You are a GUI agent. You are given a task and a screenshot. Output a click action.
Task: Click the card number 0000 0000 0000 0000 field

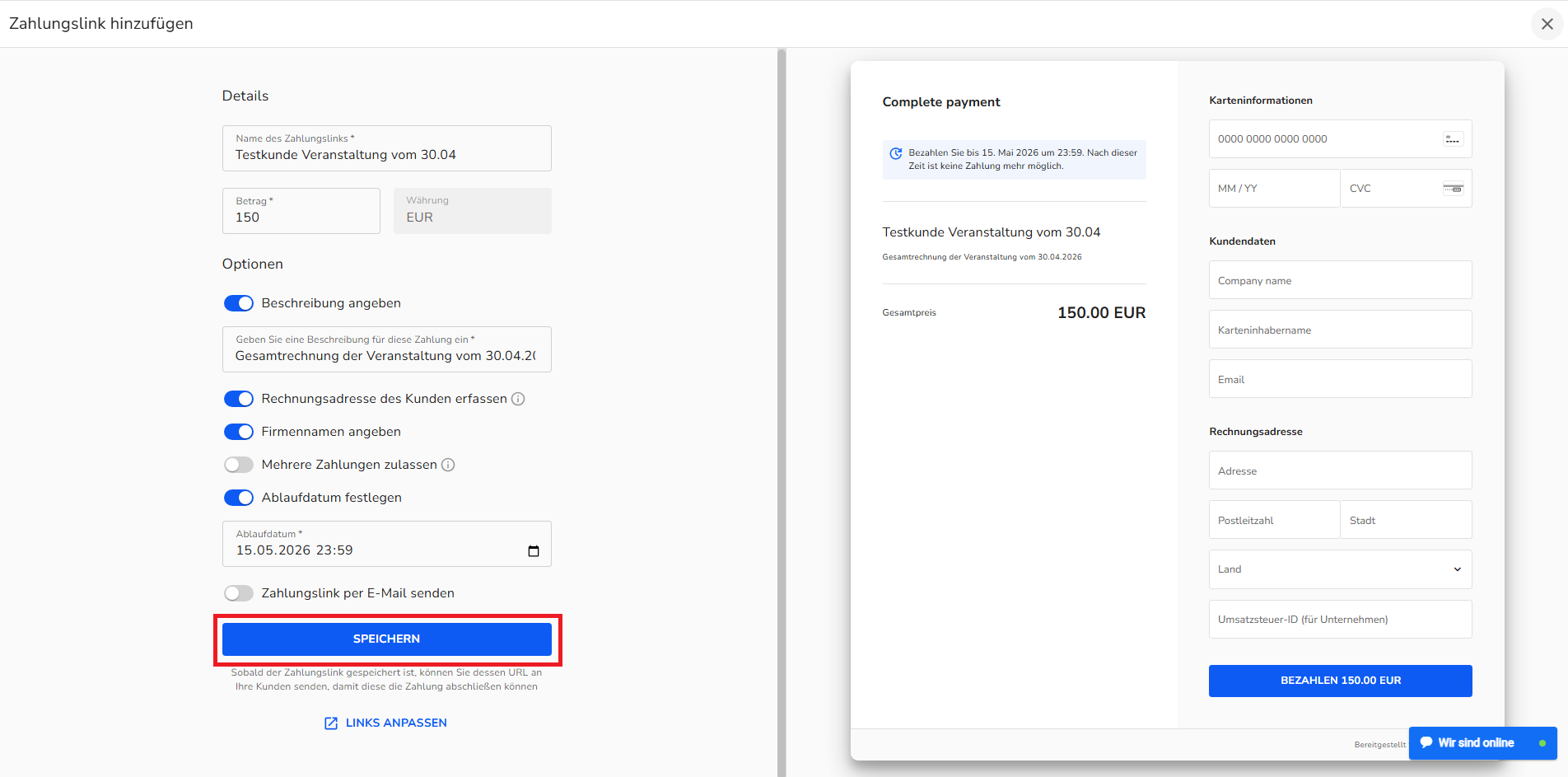1340,139
